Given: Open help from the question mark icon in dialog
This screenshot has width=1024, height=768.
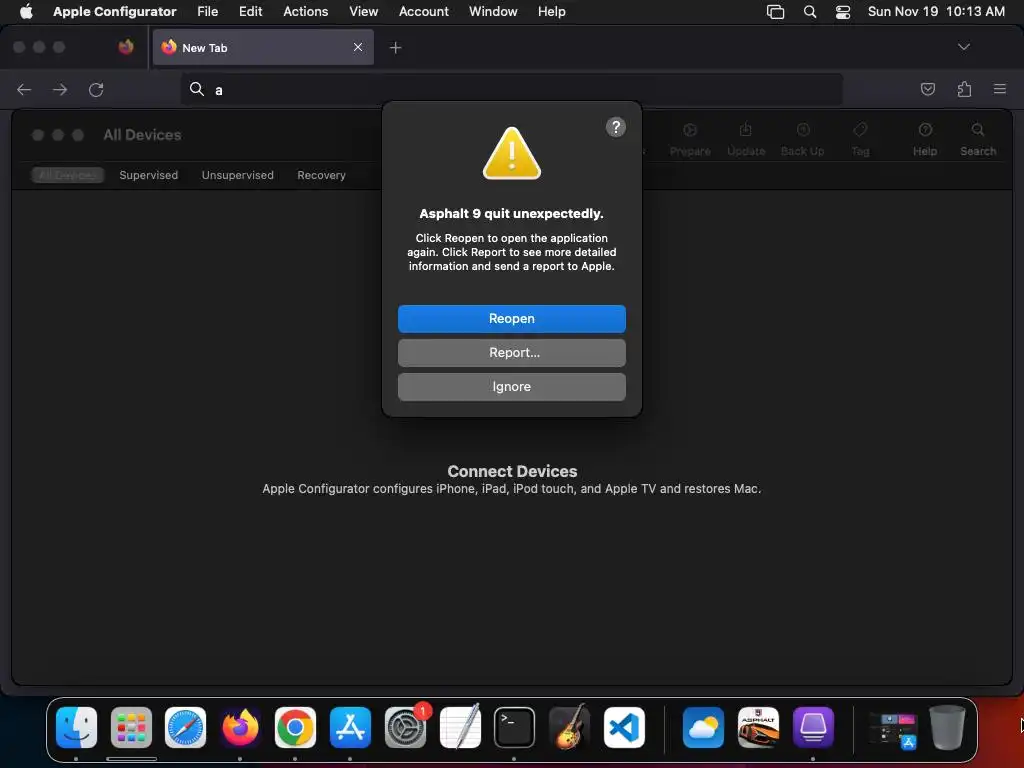Looking at the screenshot, I should tap(615, 127).
